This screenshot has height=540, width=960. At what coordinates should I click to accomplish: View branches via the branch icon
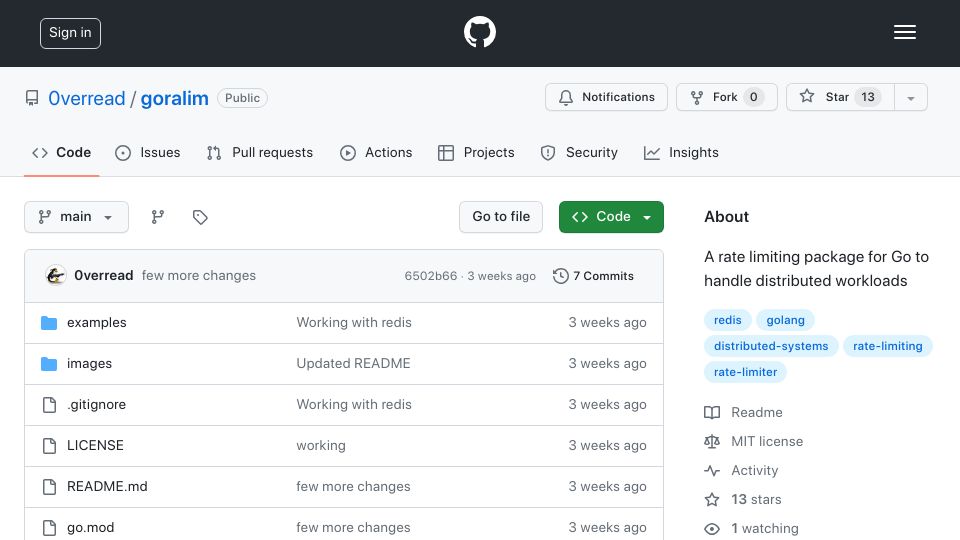click(x=158, y=217)
